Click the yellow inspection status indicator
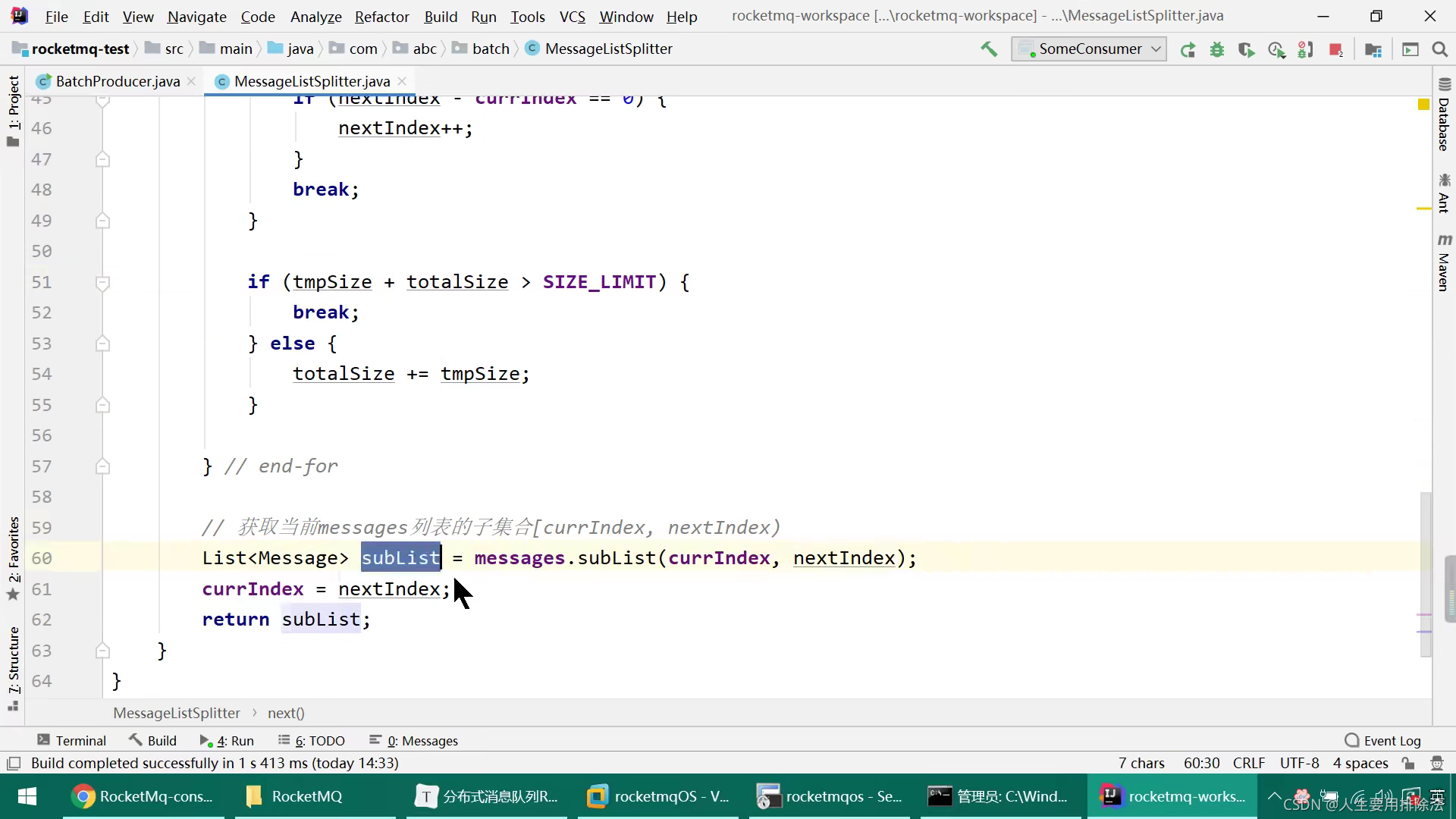1456x819 pixels. tap(1423, 104)
